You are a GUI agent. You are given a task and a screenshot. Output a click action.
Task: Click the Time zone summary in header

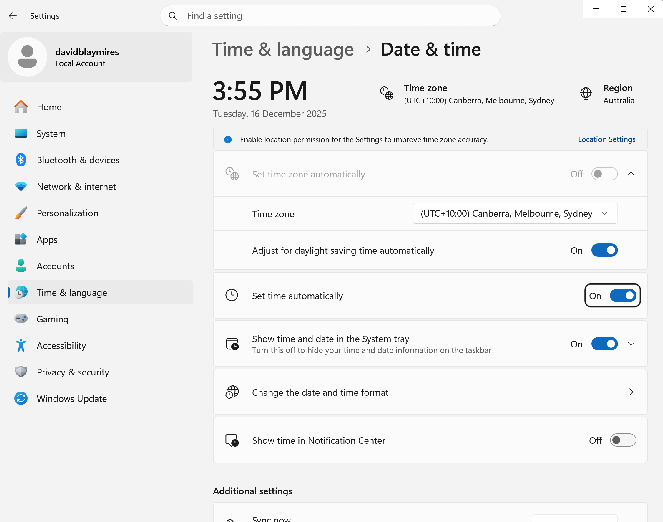click(x=467, y=94)
